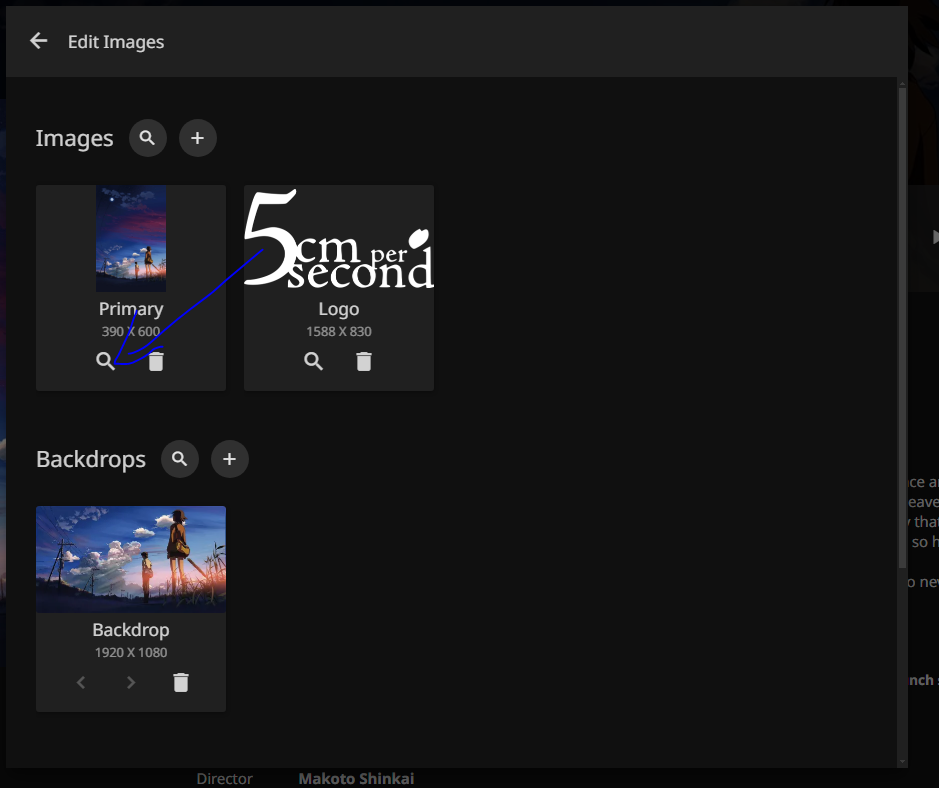
Task: Search replacement for the Logo image
Action: pyautogui.click(x=313, y=362)
